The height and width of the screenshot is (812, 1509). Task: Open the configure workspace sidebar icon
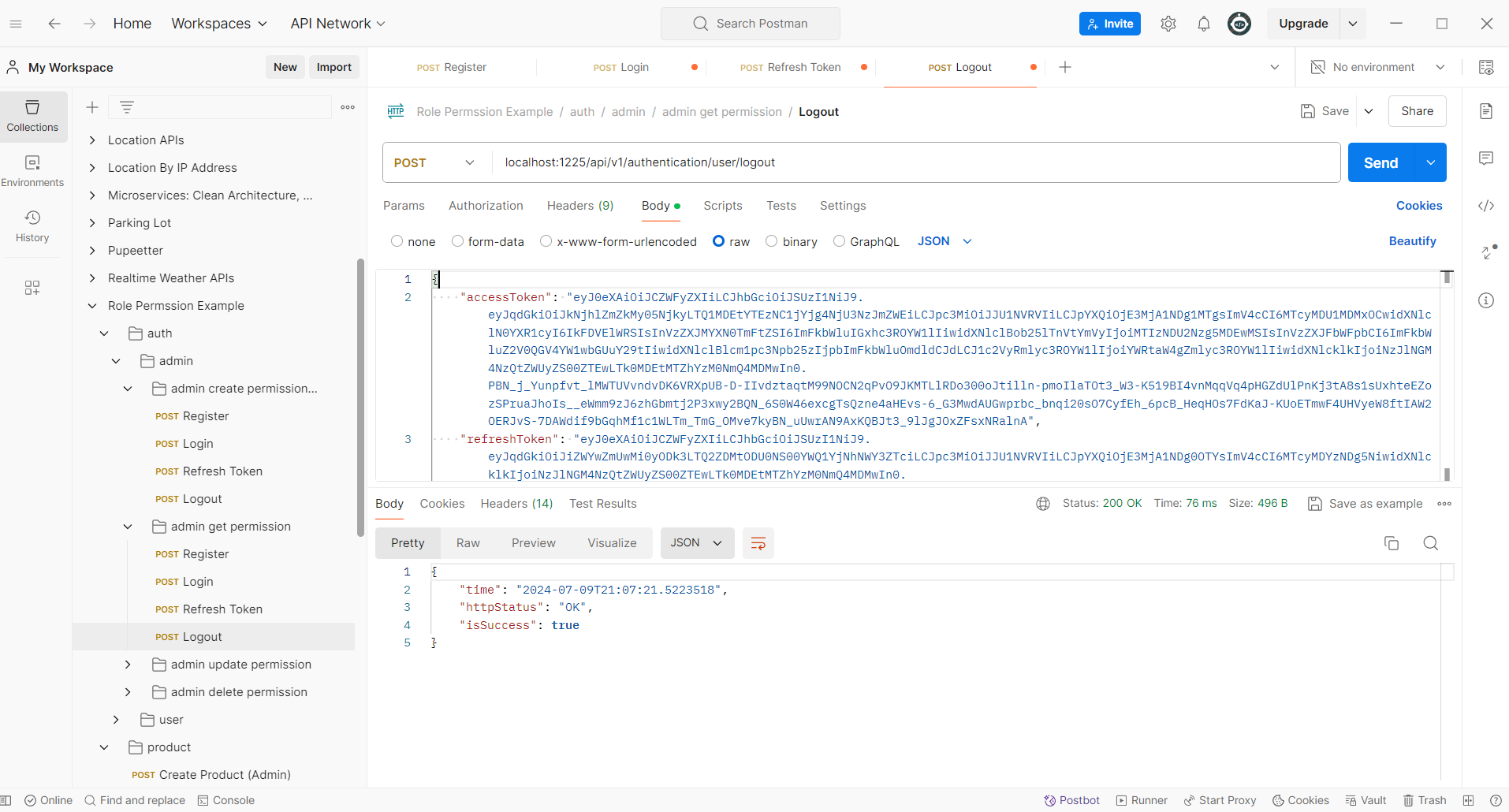(x=32, y=288)
